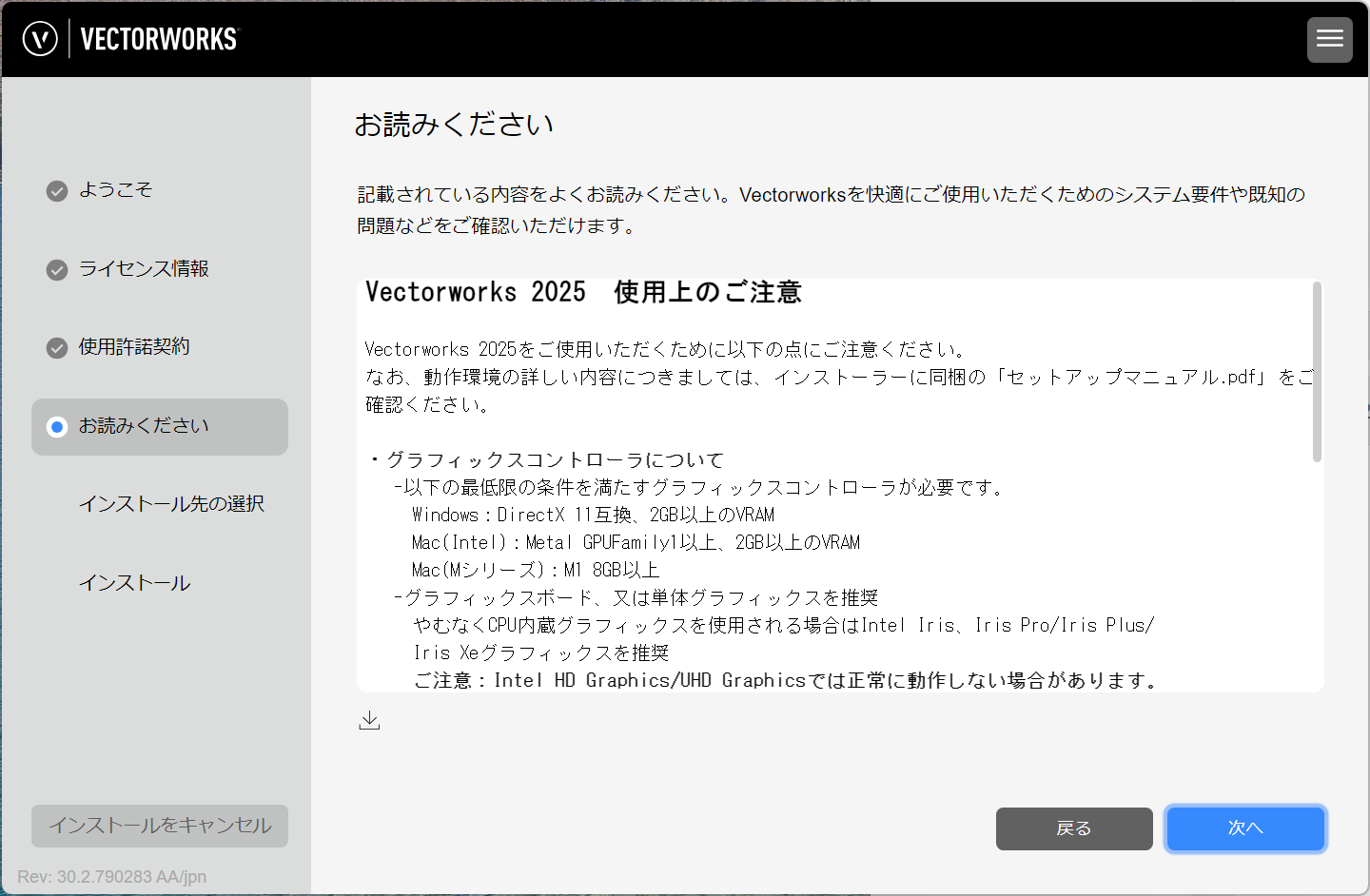
Task: Open the hamburger menu
Action: coord(1329,39)
